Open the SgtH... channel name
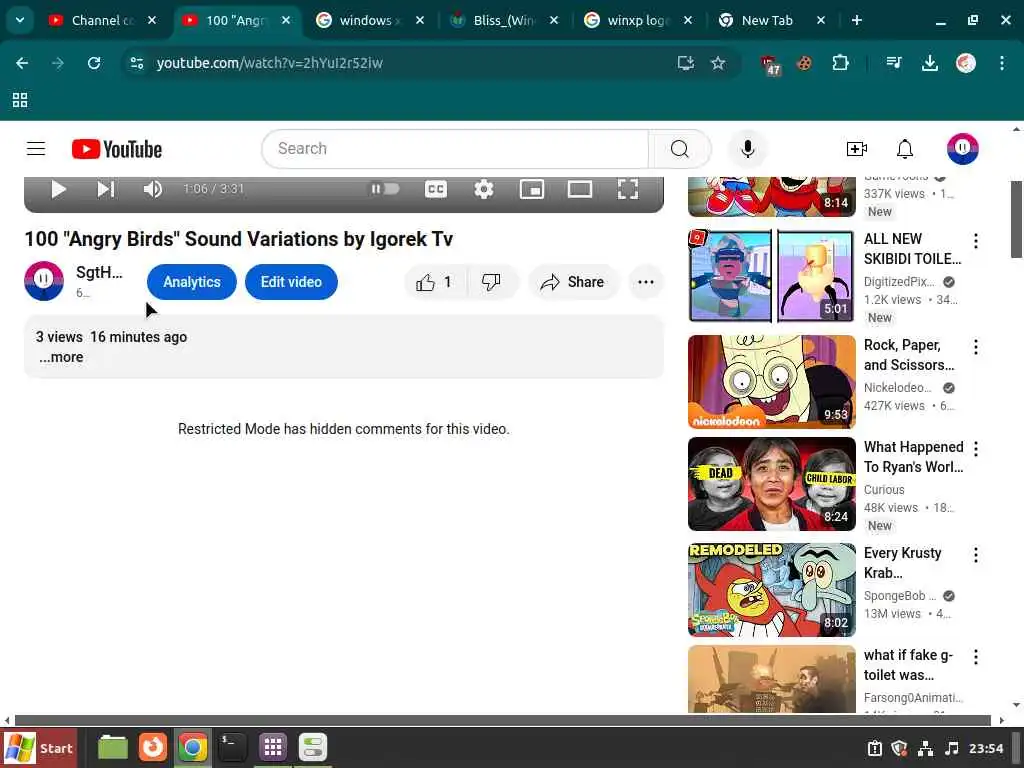The width and height of the screenshot is (1024, 768). (x=99, y=272)
